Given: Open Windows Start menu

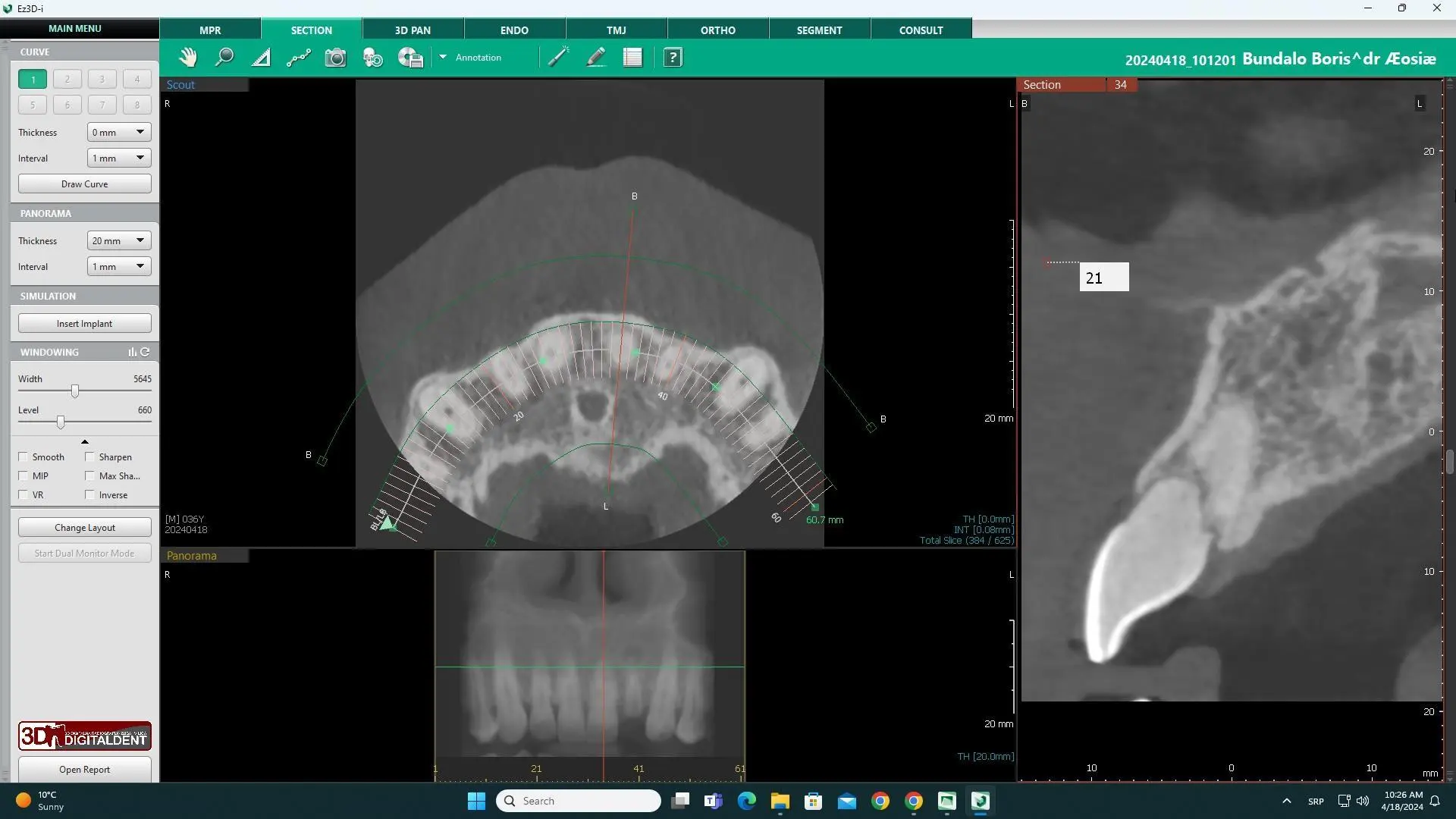Looking at the screenshot, I should click(476, 801).
